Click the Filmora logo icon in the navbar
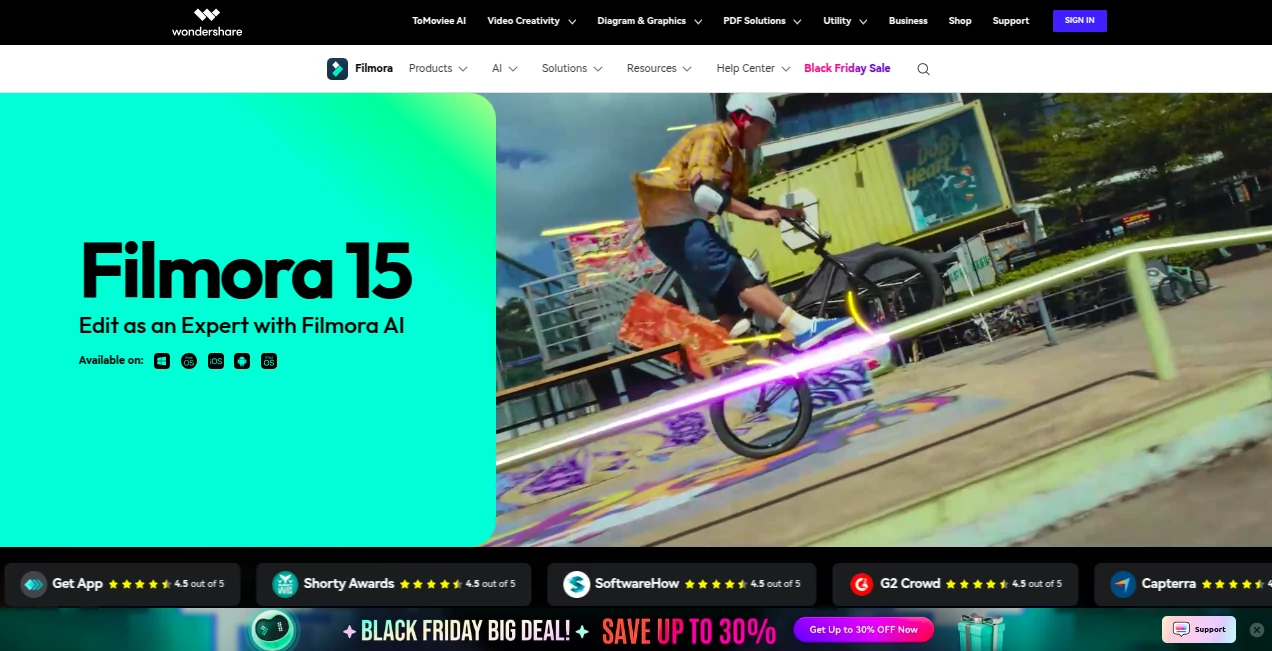This screenshot has width=1272, height=651. coord(337,68)
